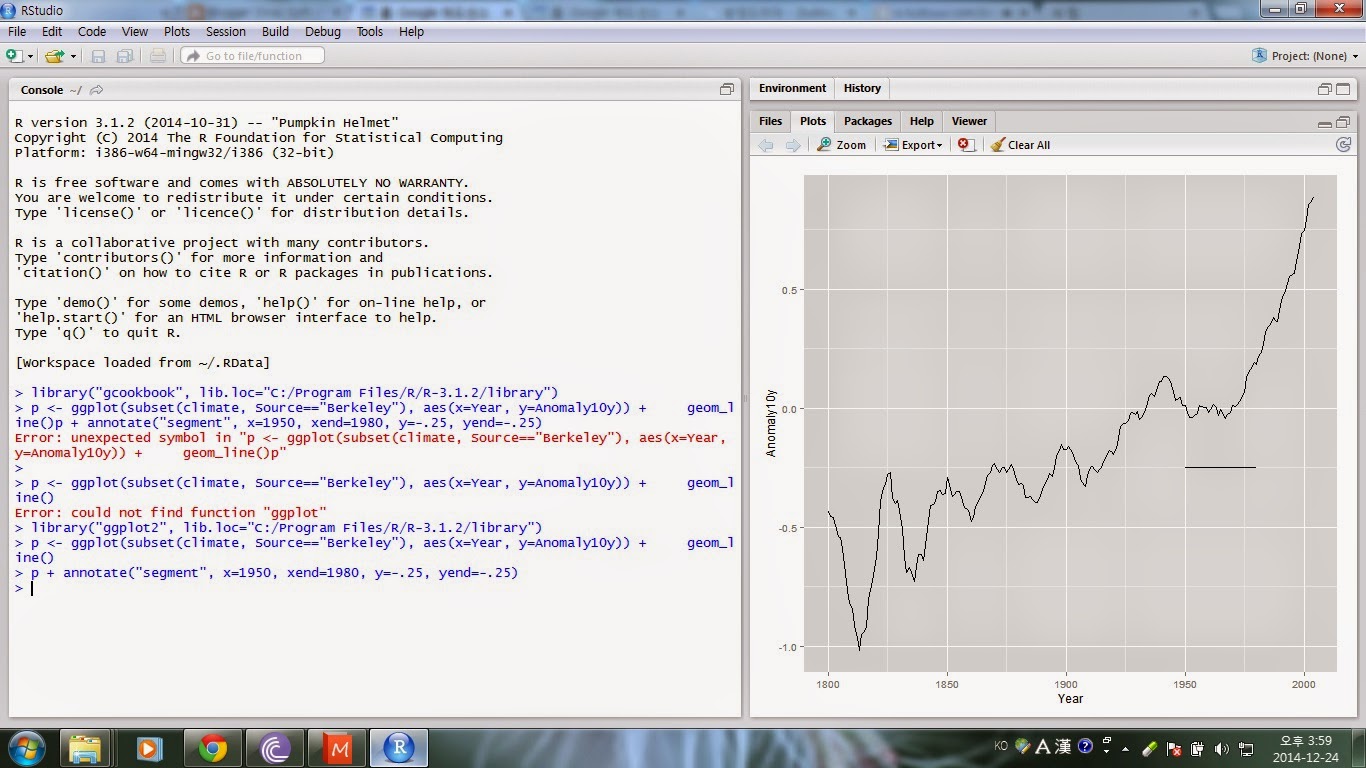Viewport: 1366px width, 768px height.
Task: Click the 'could not find function "ggplot"' error text
Action: [171, 513]
